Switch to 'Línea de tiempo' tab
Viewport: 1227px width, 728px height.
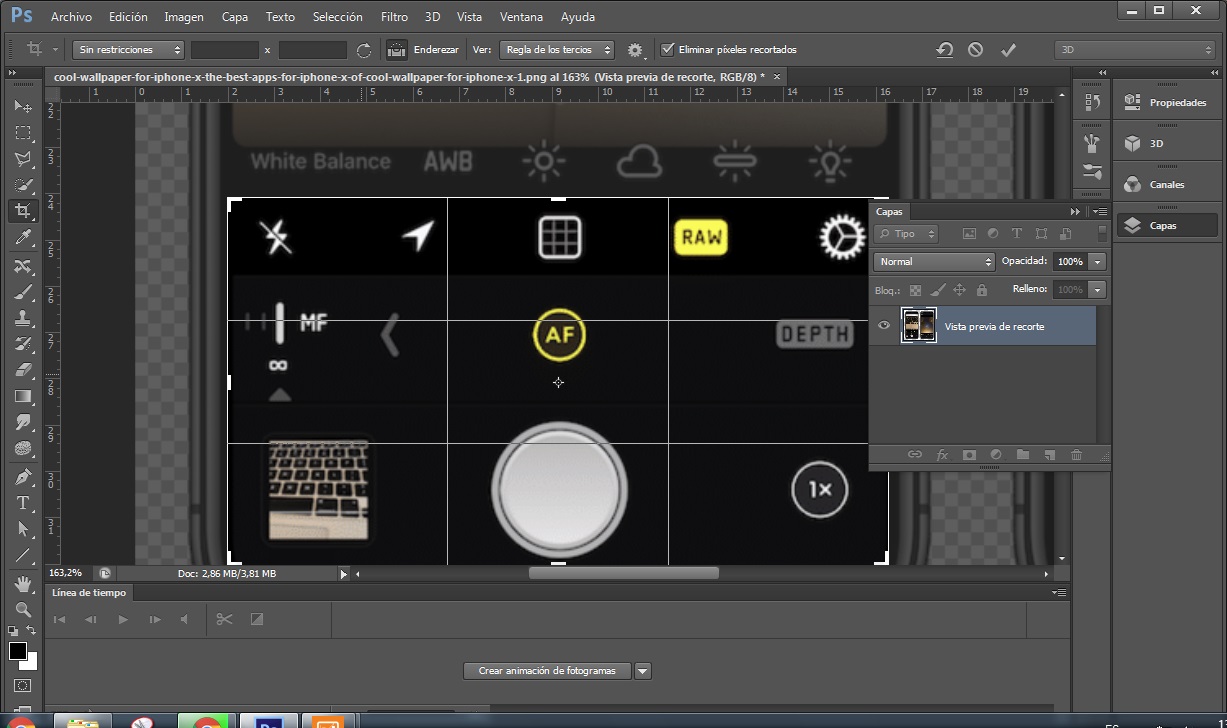(x=90, y=592)
